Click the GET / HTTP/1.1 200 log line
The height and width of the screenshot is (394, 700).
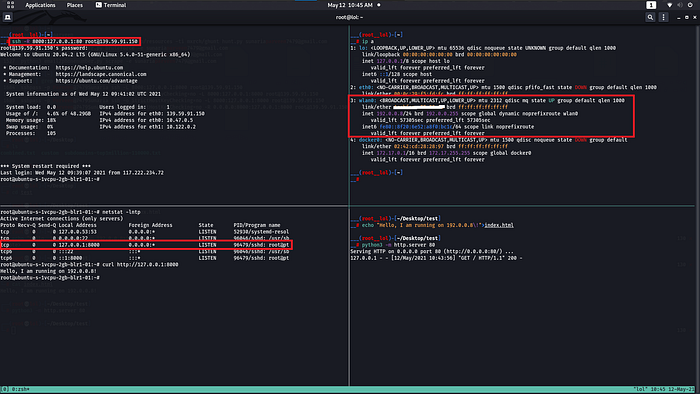[x=436, y=258]
